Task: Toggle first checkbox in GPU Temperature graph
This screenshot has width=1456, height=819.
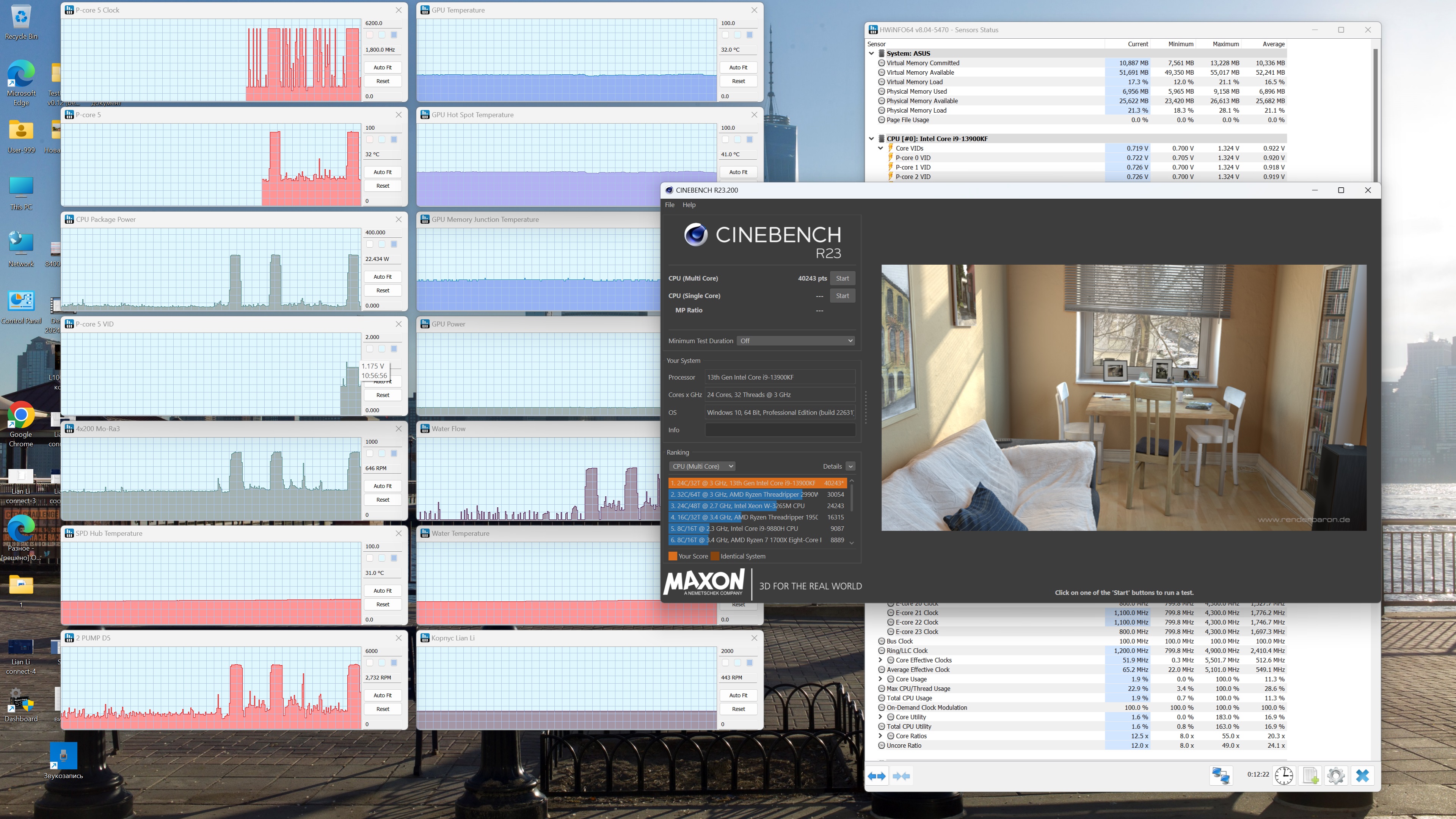Action: (x=725, y=35)
